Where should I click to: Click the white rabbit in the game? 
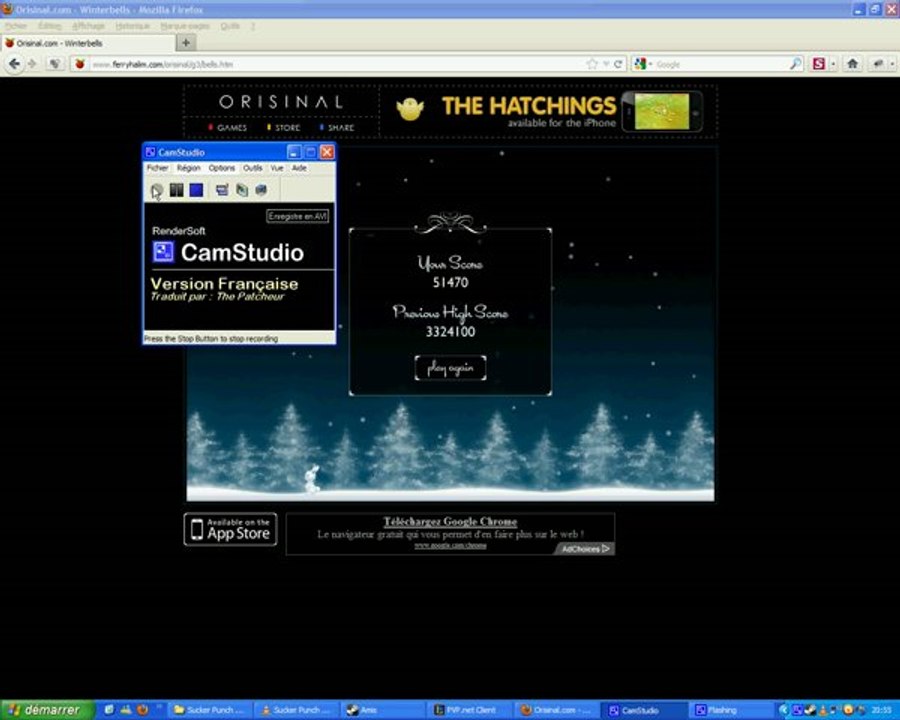pyautogui.click(x=312, y=479)
